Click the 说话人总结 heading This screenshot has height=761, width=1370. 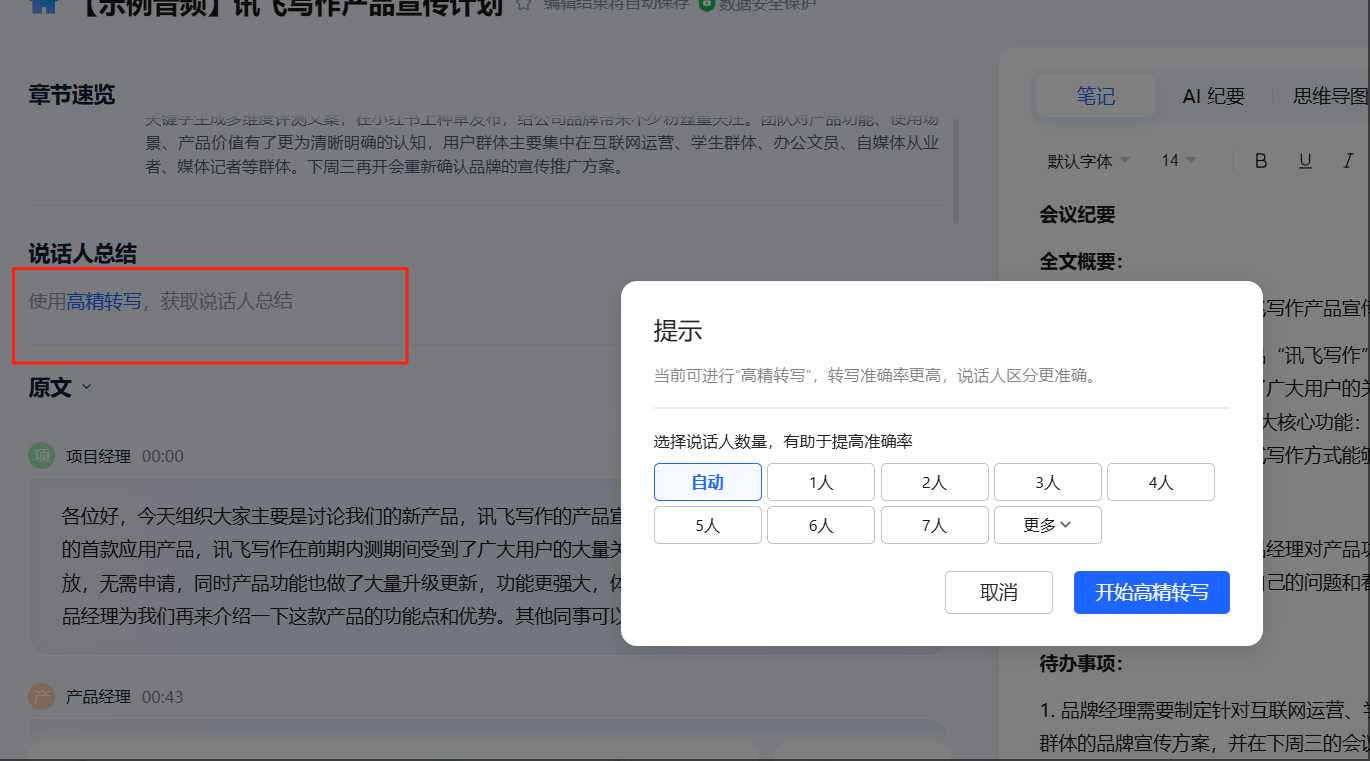(83, 253)
